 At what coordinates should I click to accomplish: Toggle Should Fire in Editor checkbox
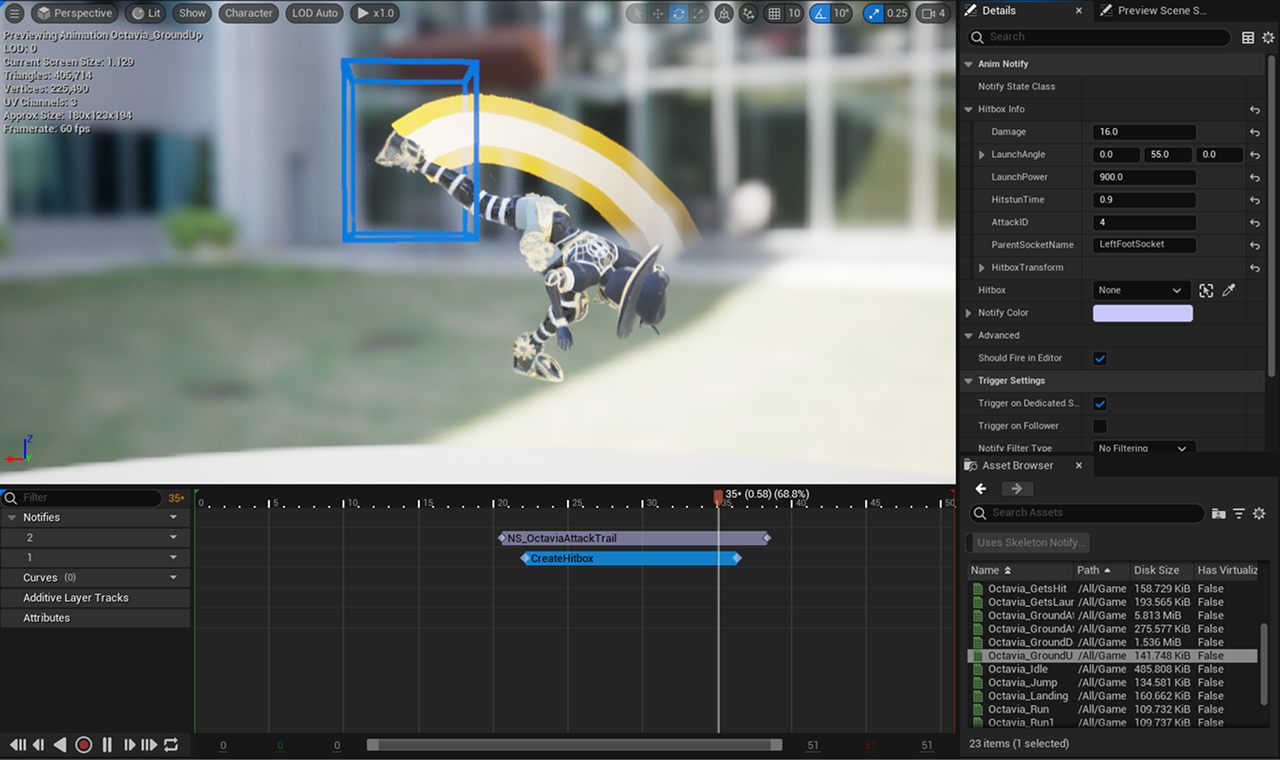[x=1100, y=358]
